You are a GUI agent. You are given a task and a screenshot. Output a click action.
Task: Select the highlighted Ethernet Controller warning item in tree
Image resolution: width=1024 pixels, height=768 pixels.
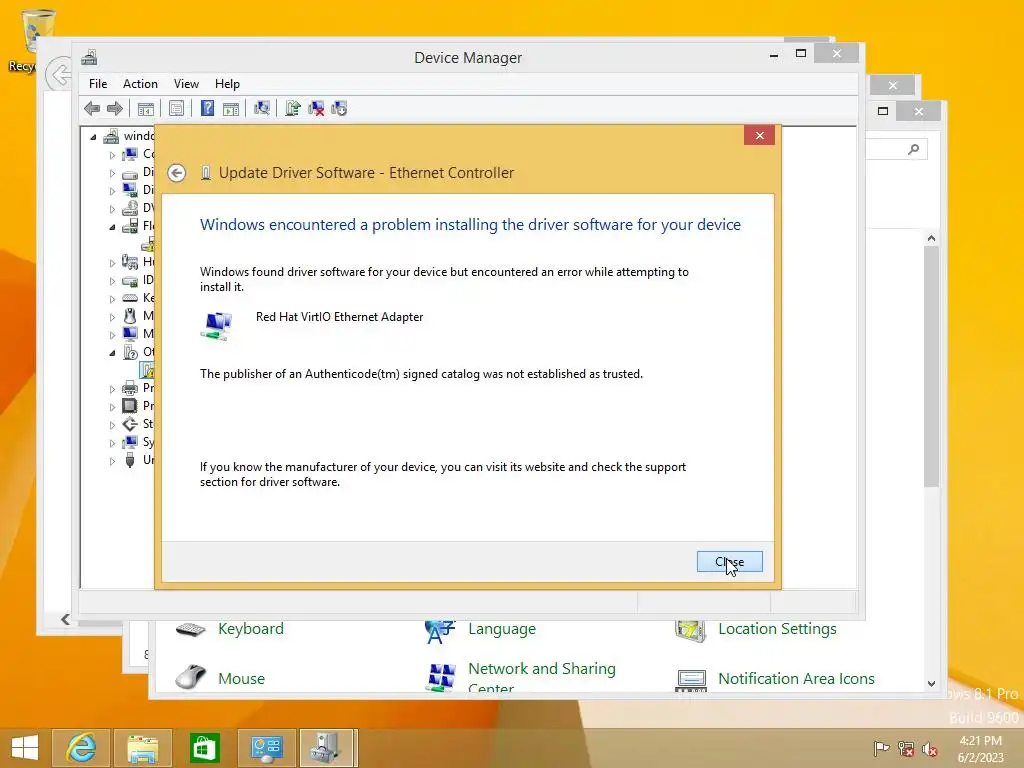148,370
